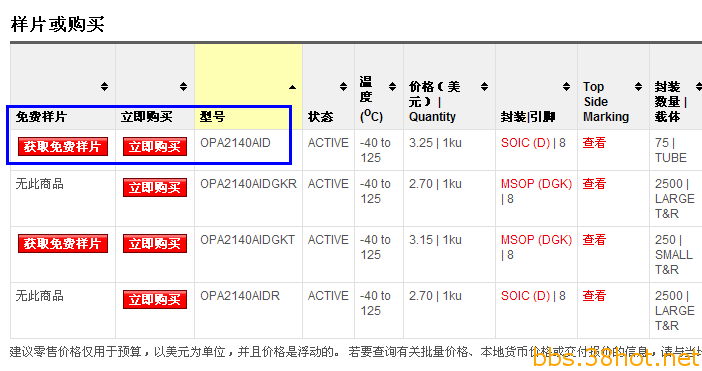
Task: Sort by the 封装|引脚 column arrows
Action: (x=566, y=86)
